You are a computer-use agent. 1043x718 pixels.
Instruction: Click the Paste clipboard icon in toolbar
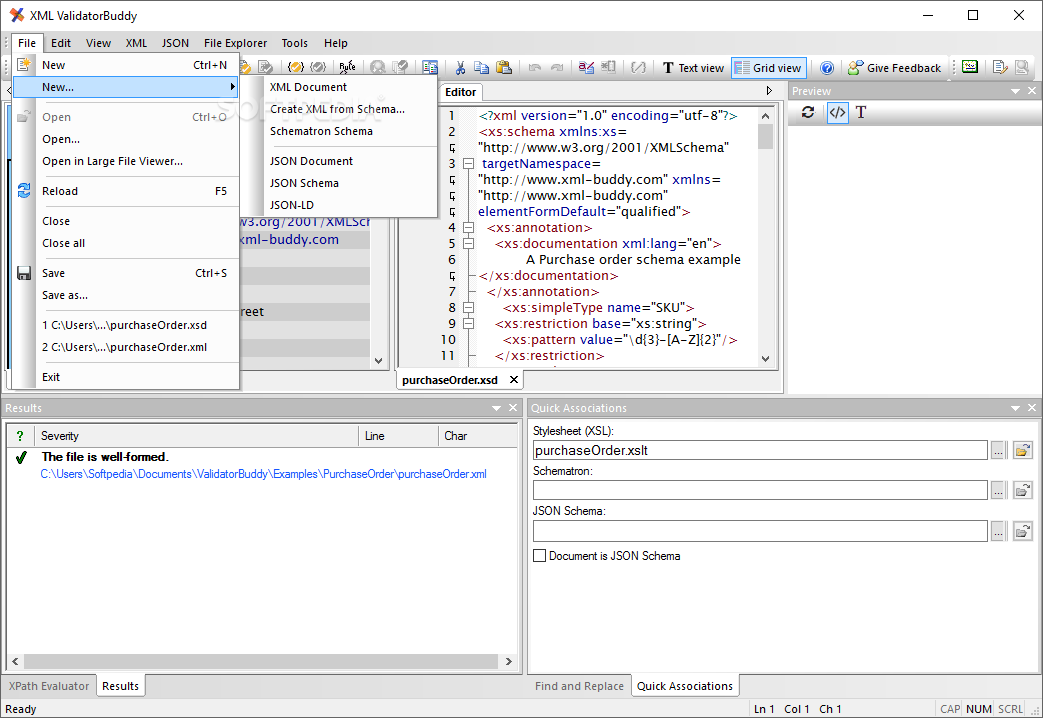pyautogui.click(x=504, y=67)
